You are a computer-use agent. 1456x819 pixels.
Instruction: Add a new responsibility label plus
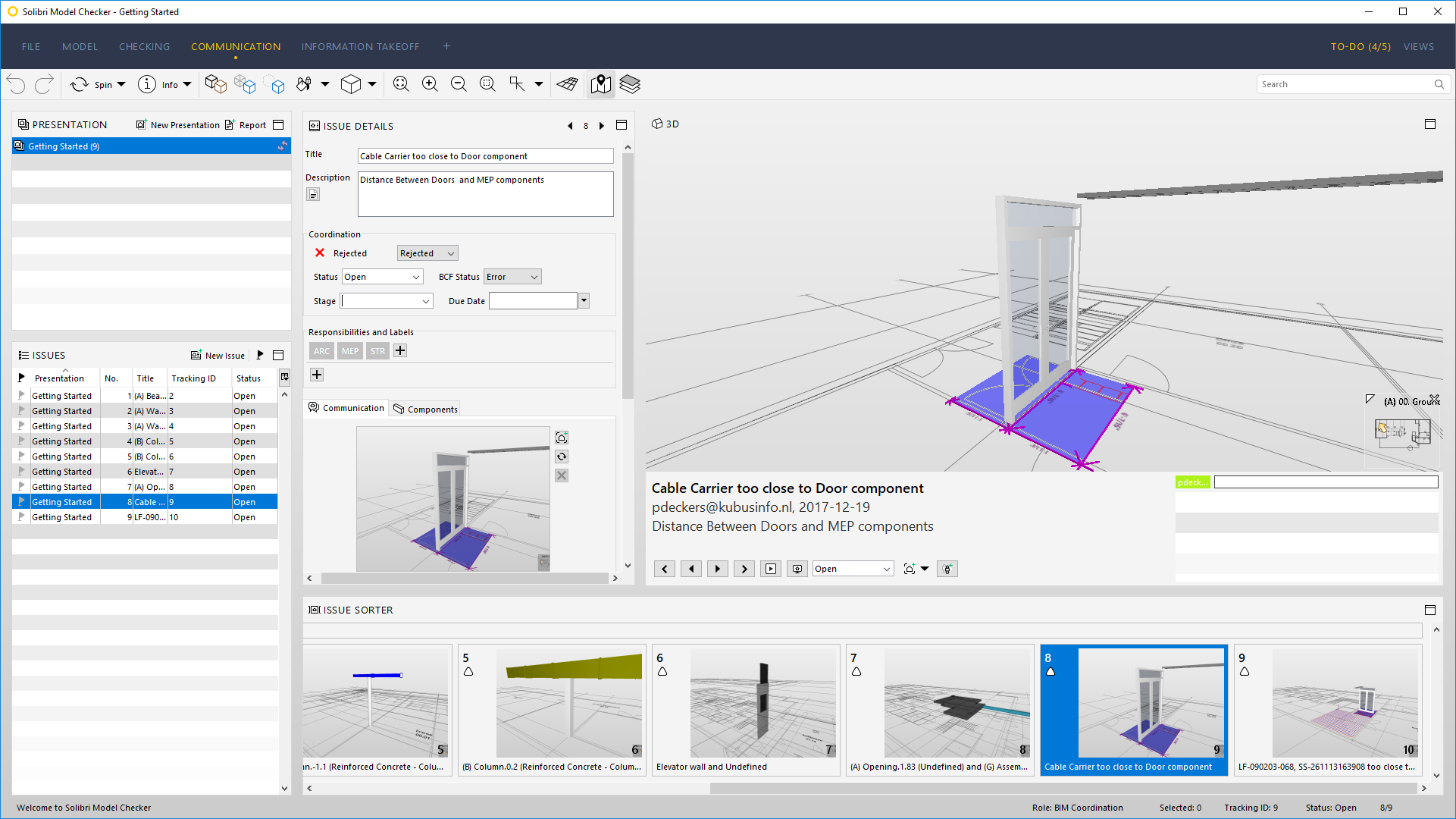pos(400,350)
